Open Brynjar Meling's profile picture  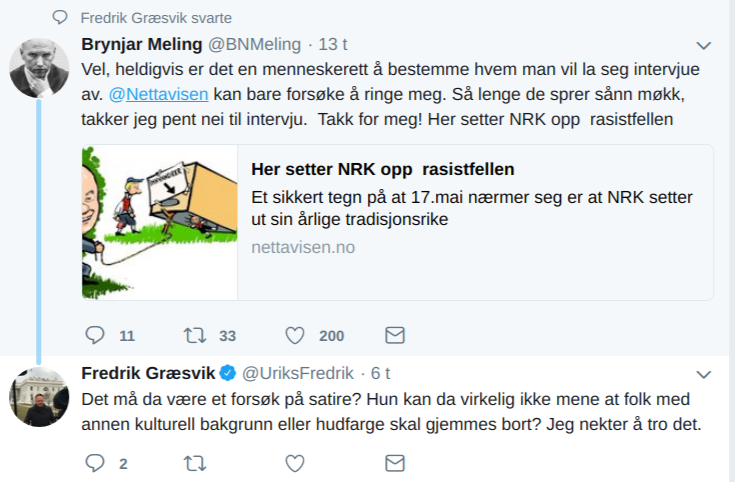[39, 68]
